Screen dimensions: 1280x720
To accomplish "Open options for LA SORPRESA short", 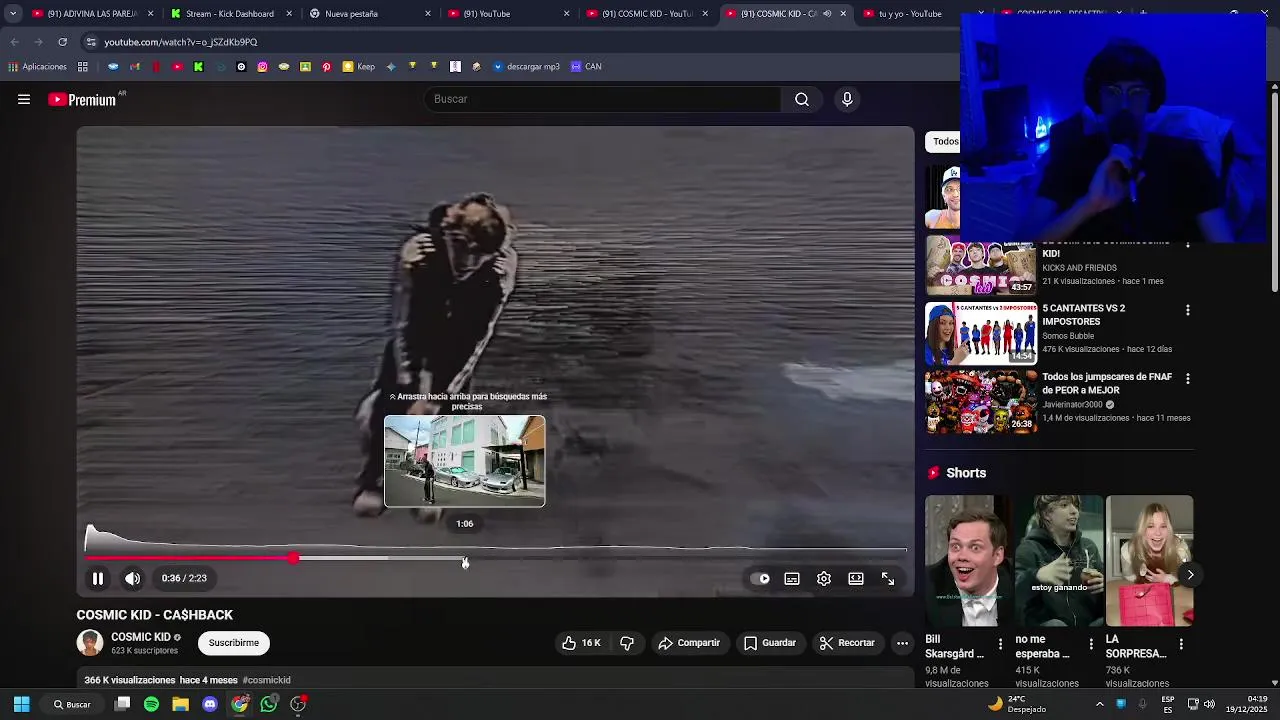I will pos(1181,644).
